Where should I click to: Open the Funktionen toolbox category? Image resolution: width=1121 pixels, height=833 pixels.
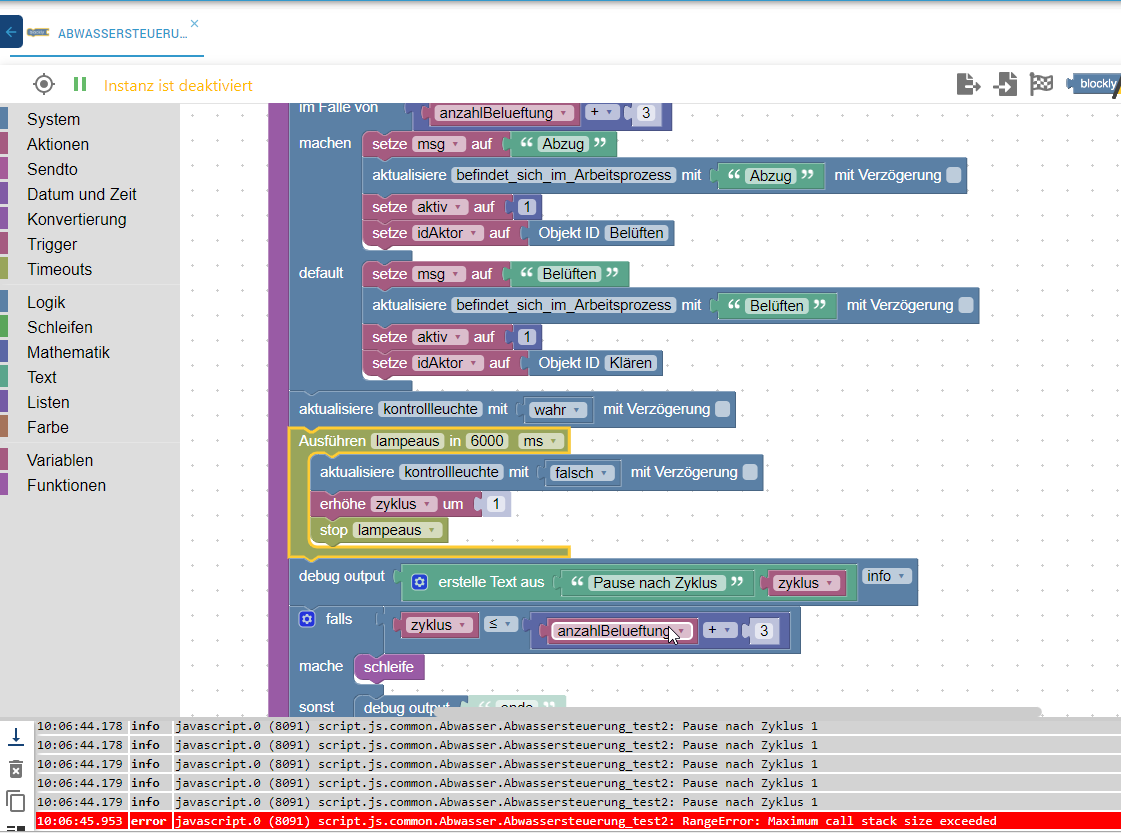tap(66, 485)
